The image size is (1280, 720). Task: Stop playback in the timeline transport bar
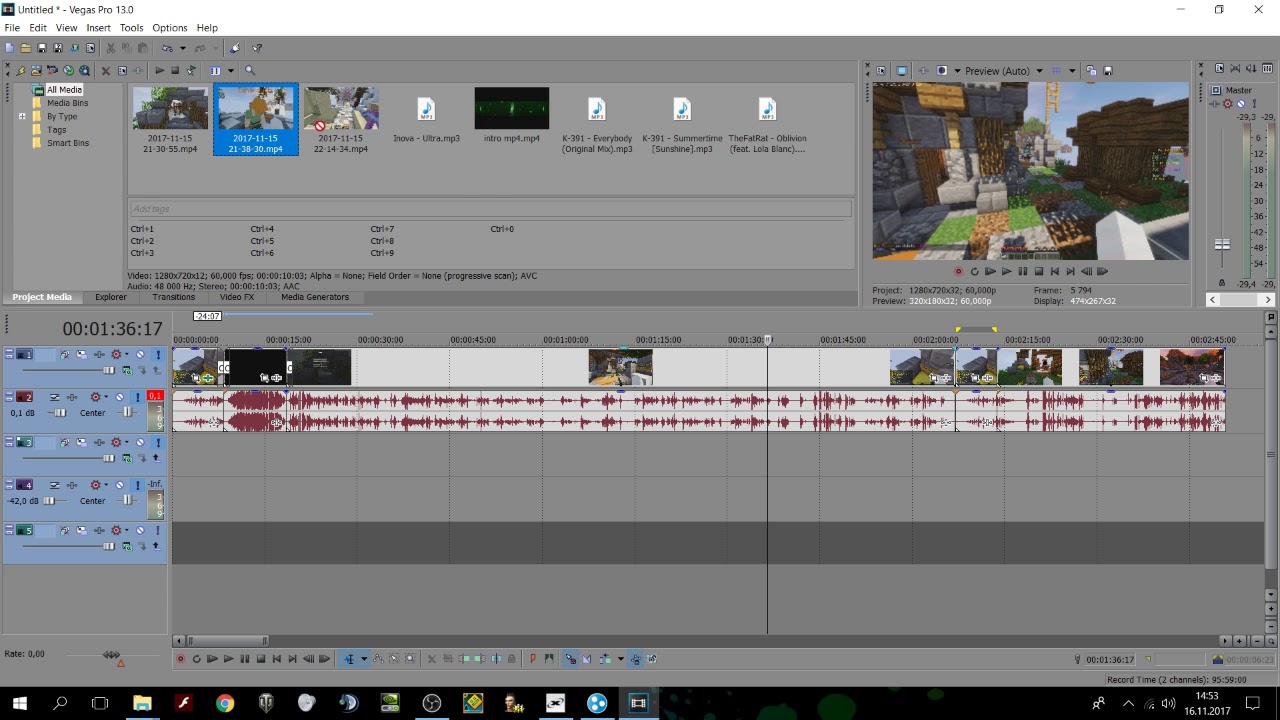coord(261,659)
